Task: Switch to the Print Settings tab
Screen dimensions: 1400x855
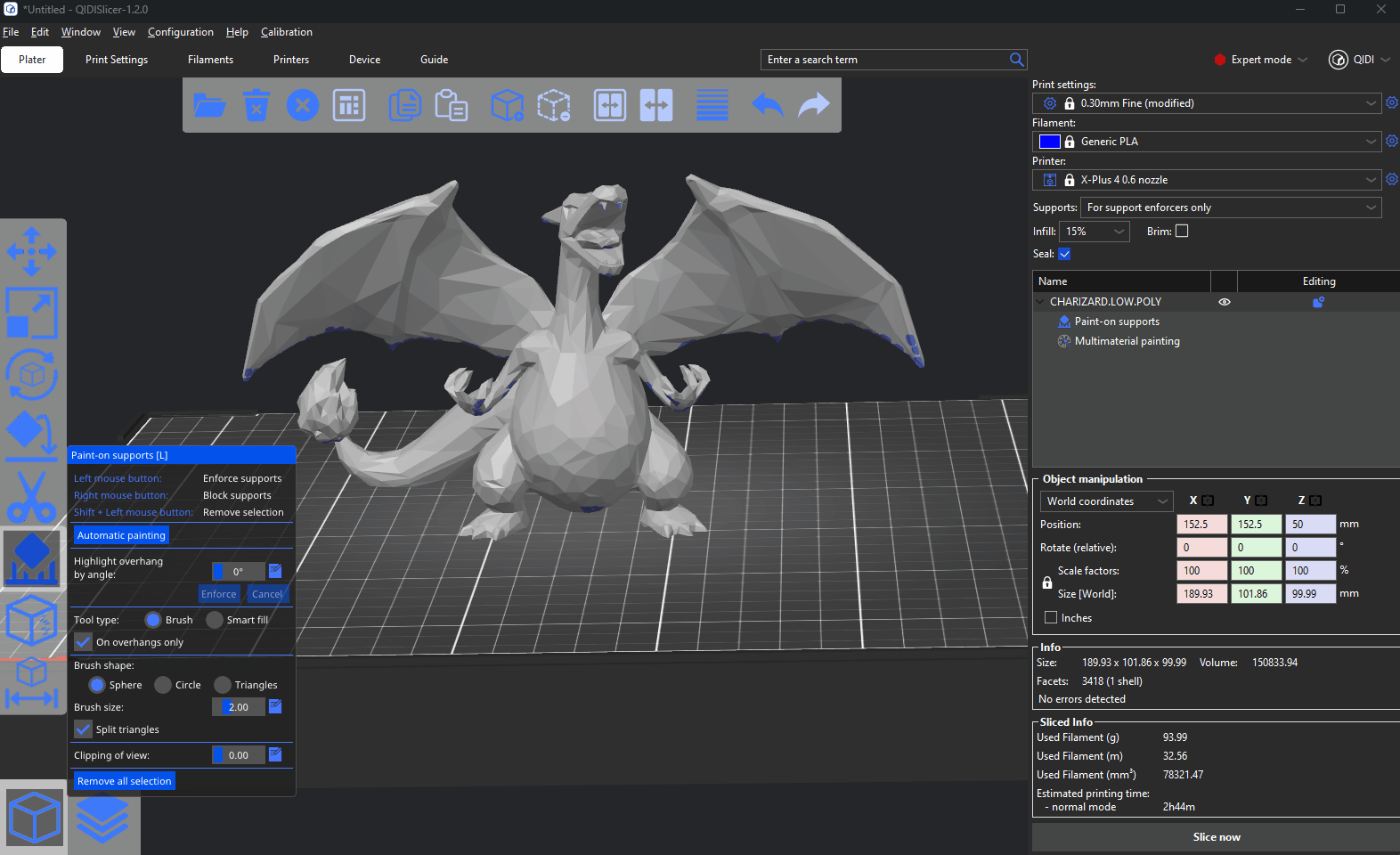Action: click(x=117, y=60)
